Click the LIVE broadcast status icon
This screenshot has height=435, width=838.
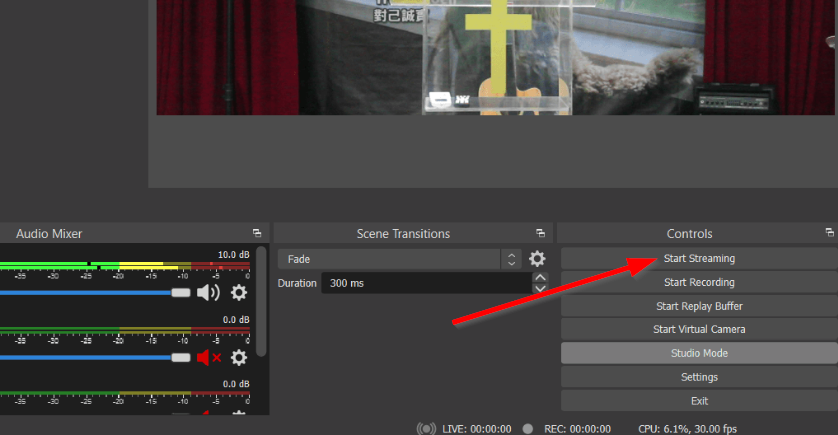coord(426,428)
